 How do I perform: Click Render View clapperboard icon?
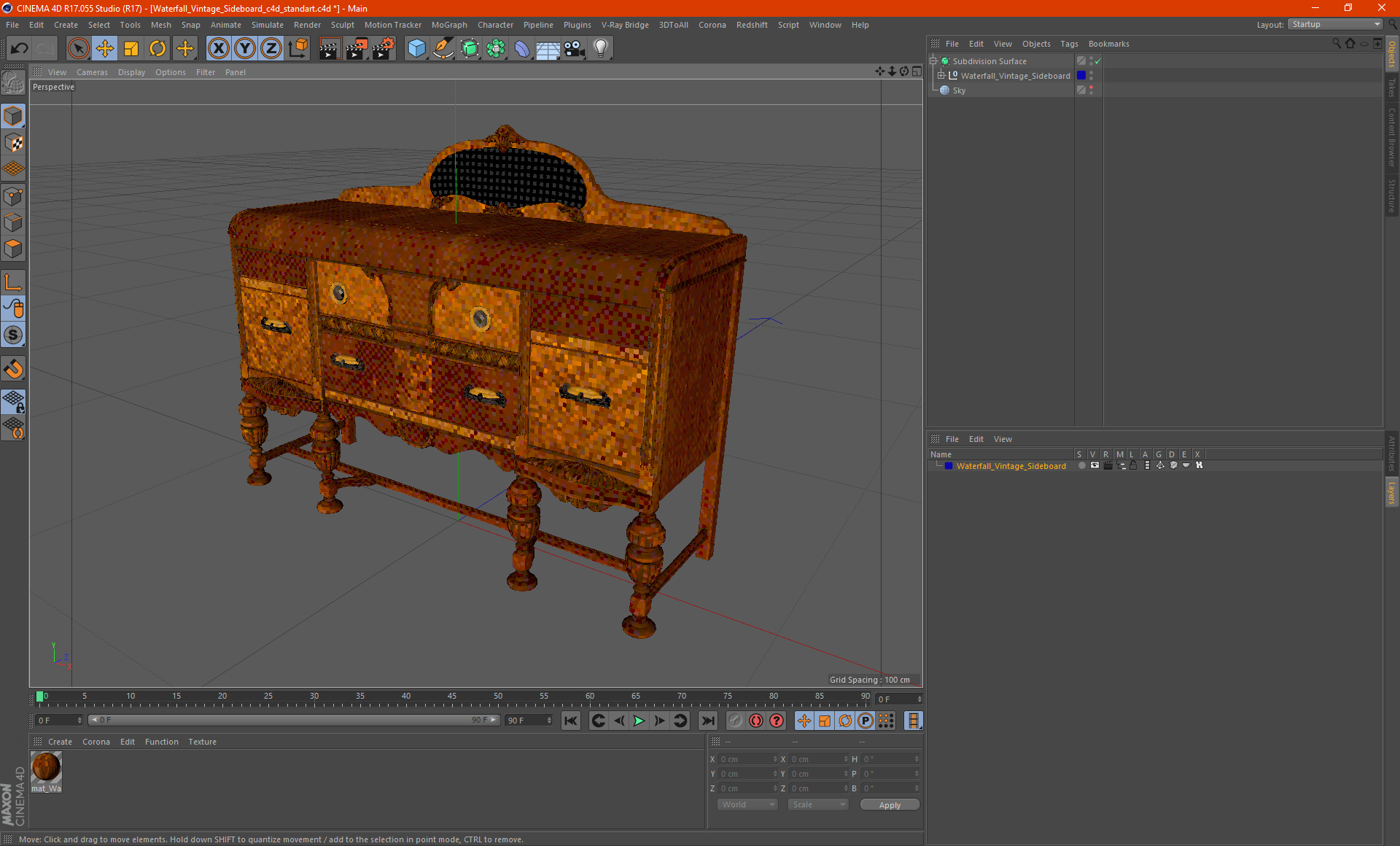click(330, 49)
